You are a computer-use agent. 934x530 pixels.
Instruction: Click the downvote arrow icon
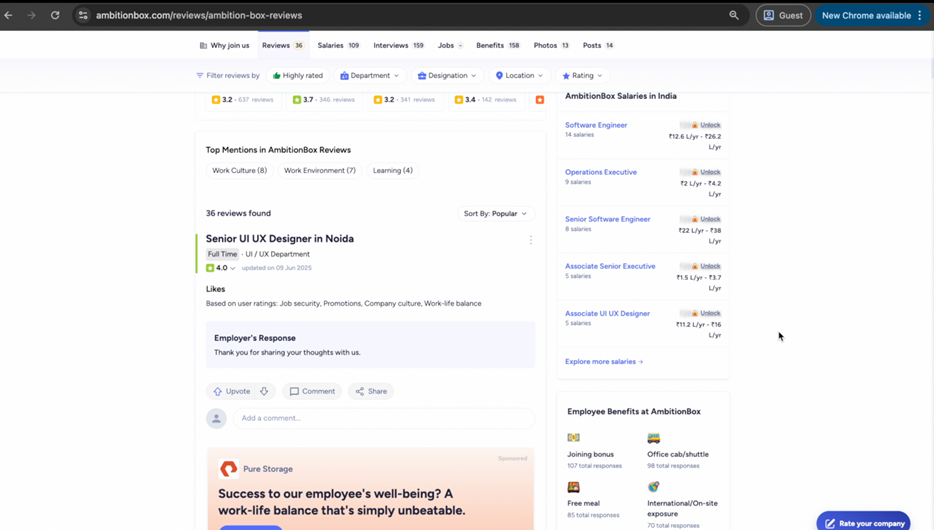[x=264, y=392]
